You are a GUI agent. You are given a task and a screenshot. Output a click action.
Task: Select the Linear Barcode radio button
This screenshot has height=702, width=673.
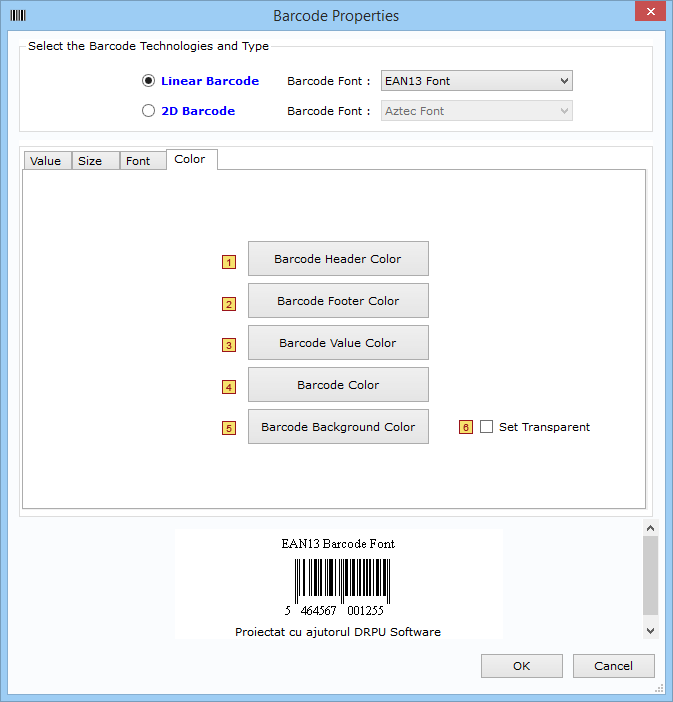click(148, 81)
